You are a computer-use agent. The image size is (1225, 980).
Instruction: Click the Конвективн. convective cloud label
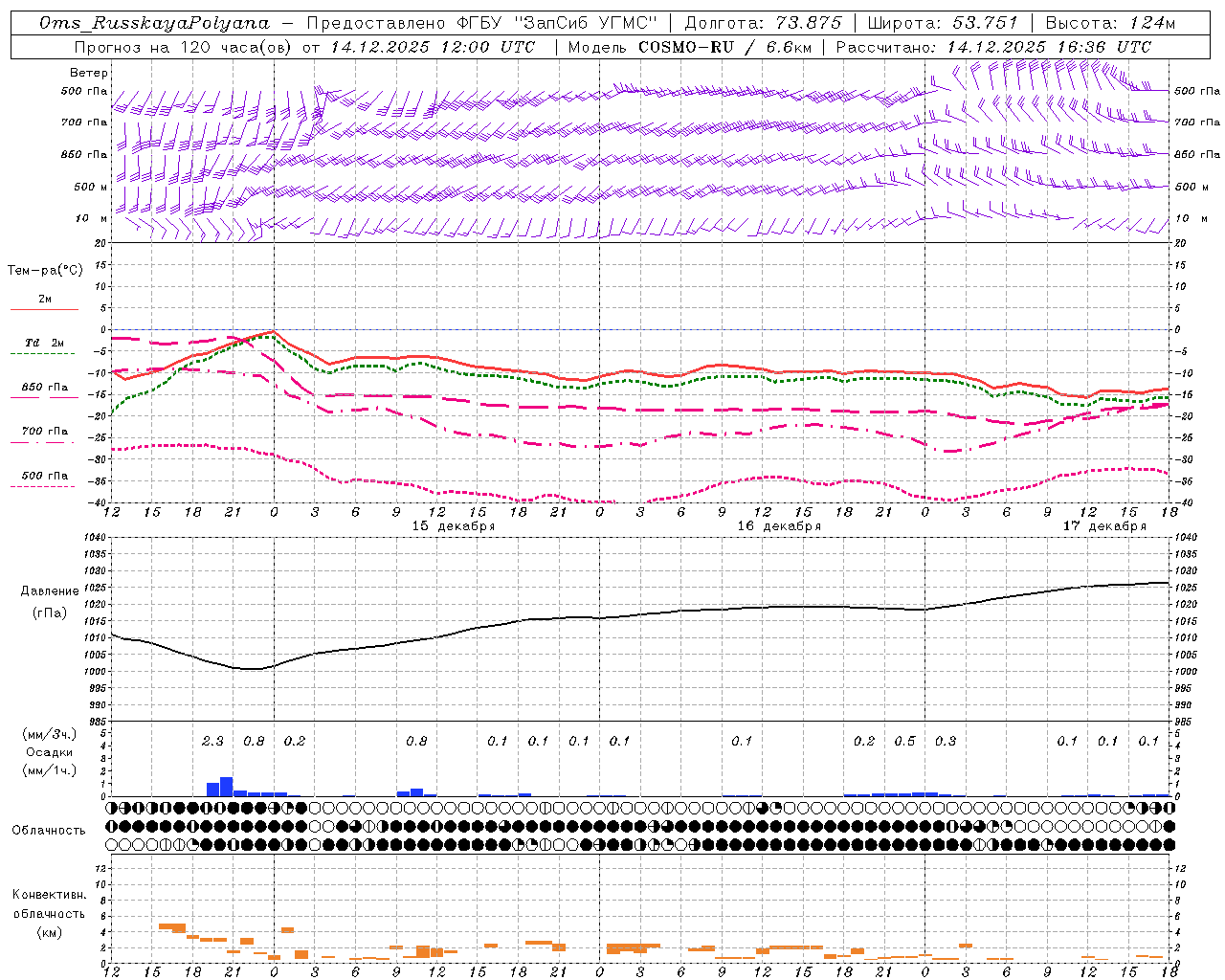(x=49, y=895)
